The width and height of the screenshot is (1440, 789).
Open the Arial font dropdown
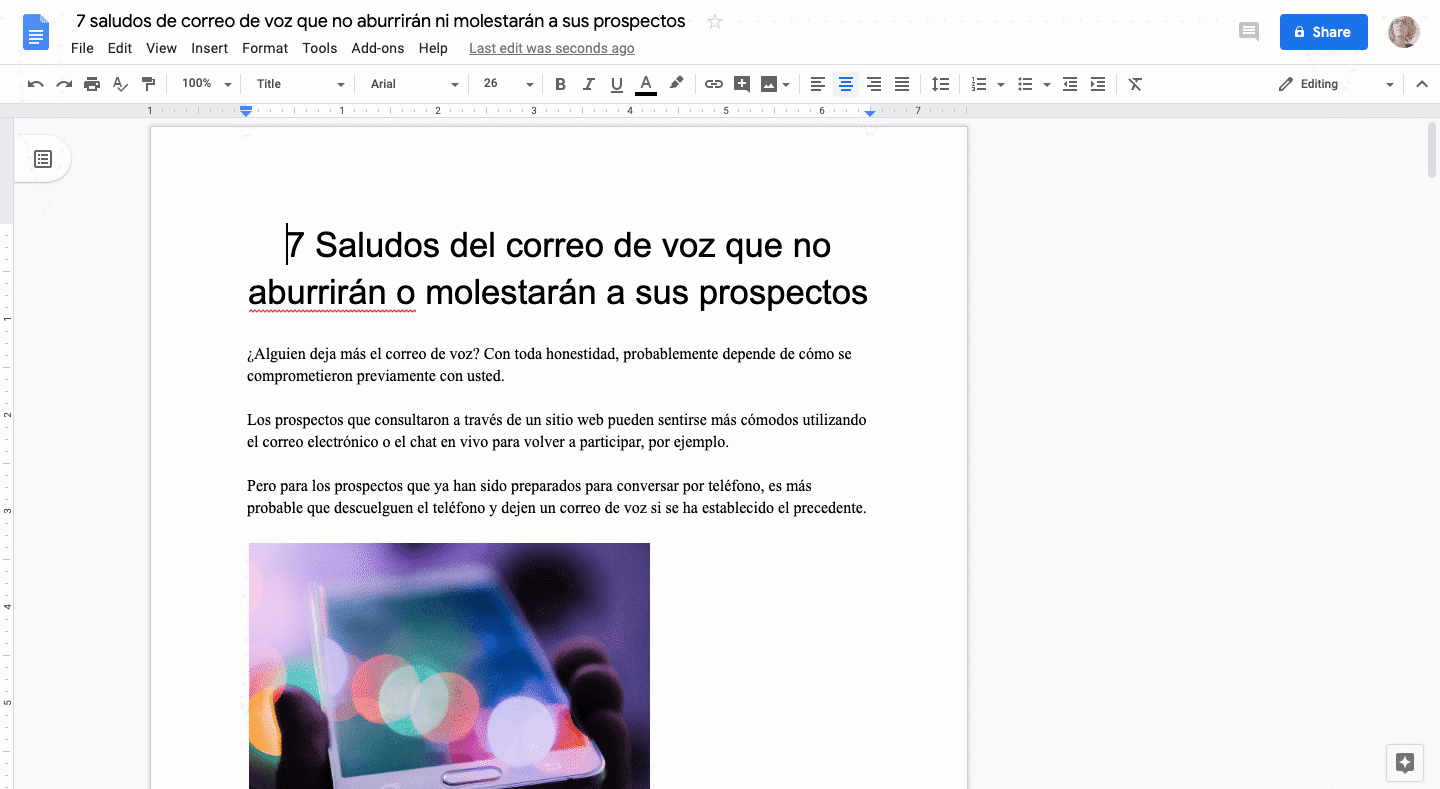pyautogui.click(x=414, y=84)
